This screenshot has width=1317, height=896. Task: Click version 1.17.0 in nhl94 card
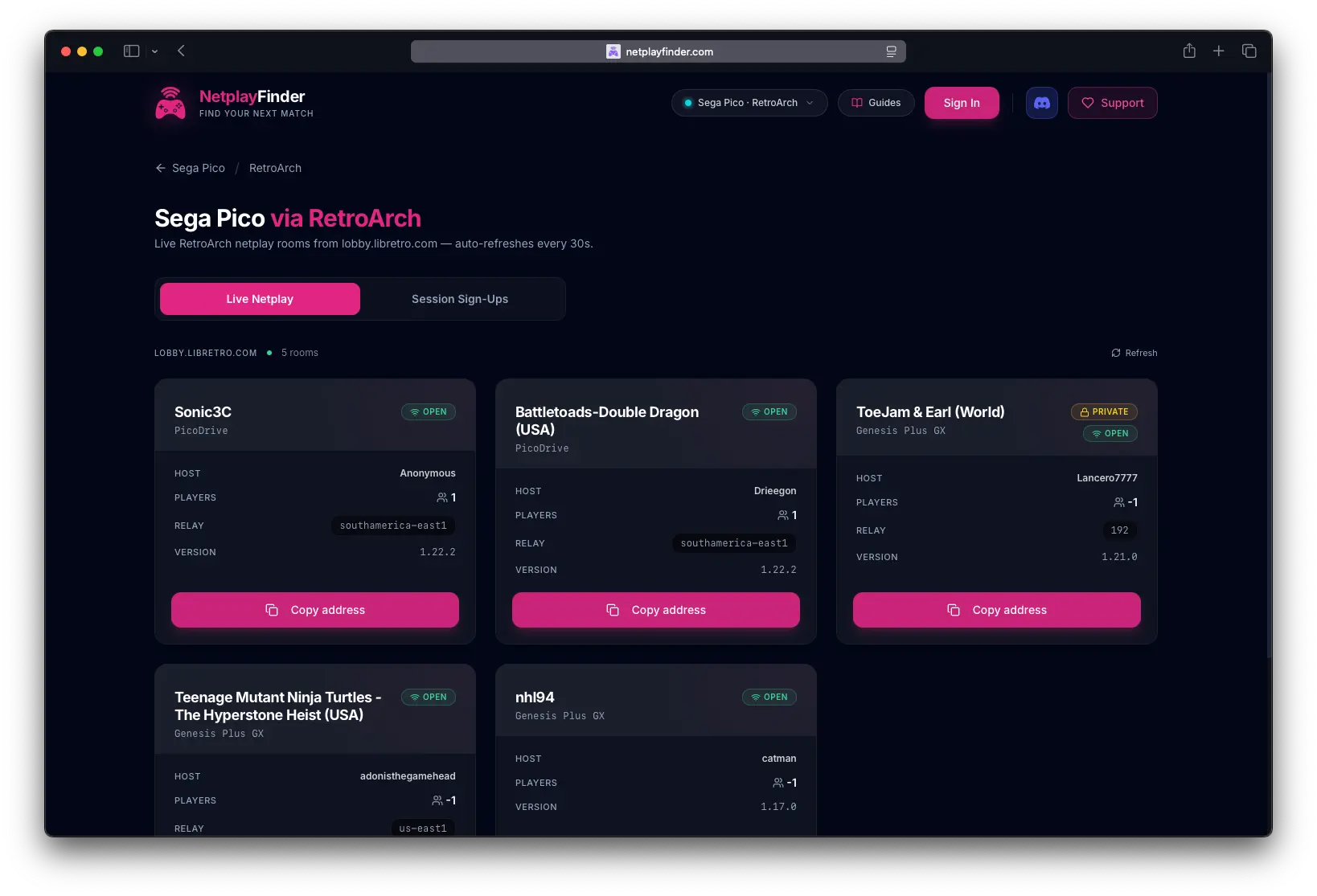click(x=778, y=807)
